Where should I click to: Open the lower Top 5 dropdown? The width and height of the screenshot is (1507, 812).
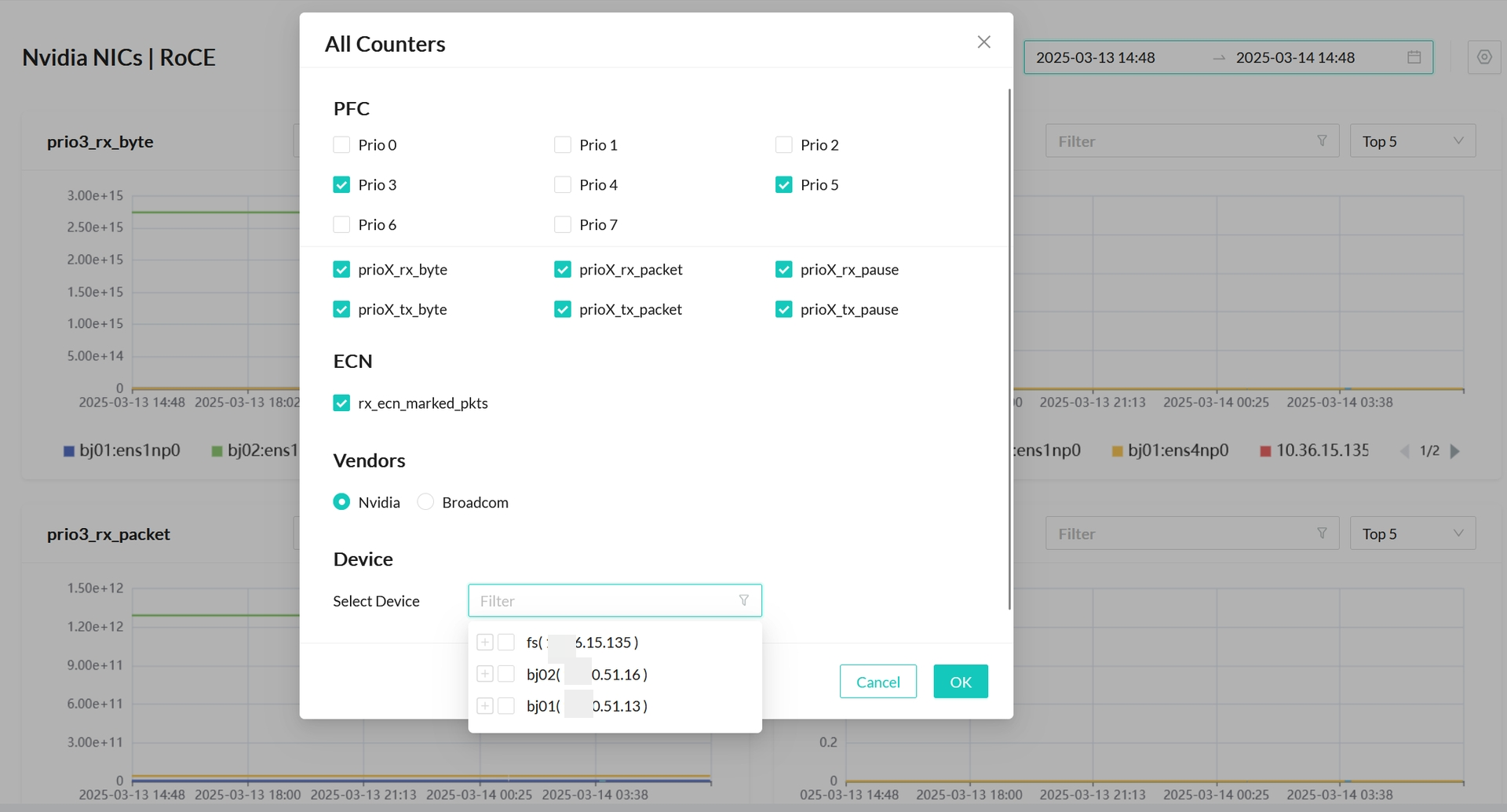(1412, 533)
